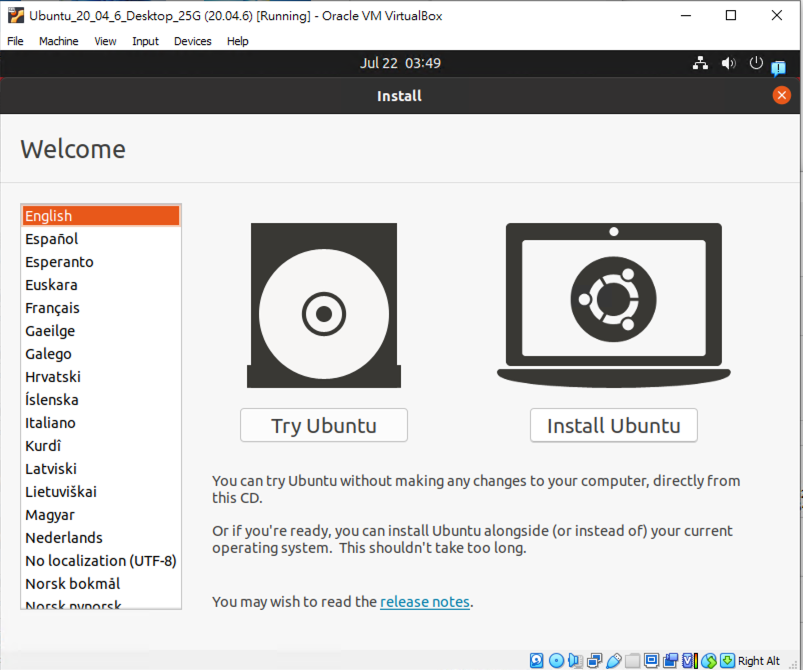This screenshot has height=670, width=803.
Task: Open Ubuntu network indicator in top bar
Action: (700, 64)
